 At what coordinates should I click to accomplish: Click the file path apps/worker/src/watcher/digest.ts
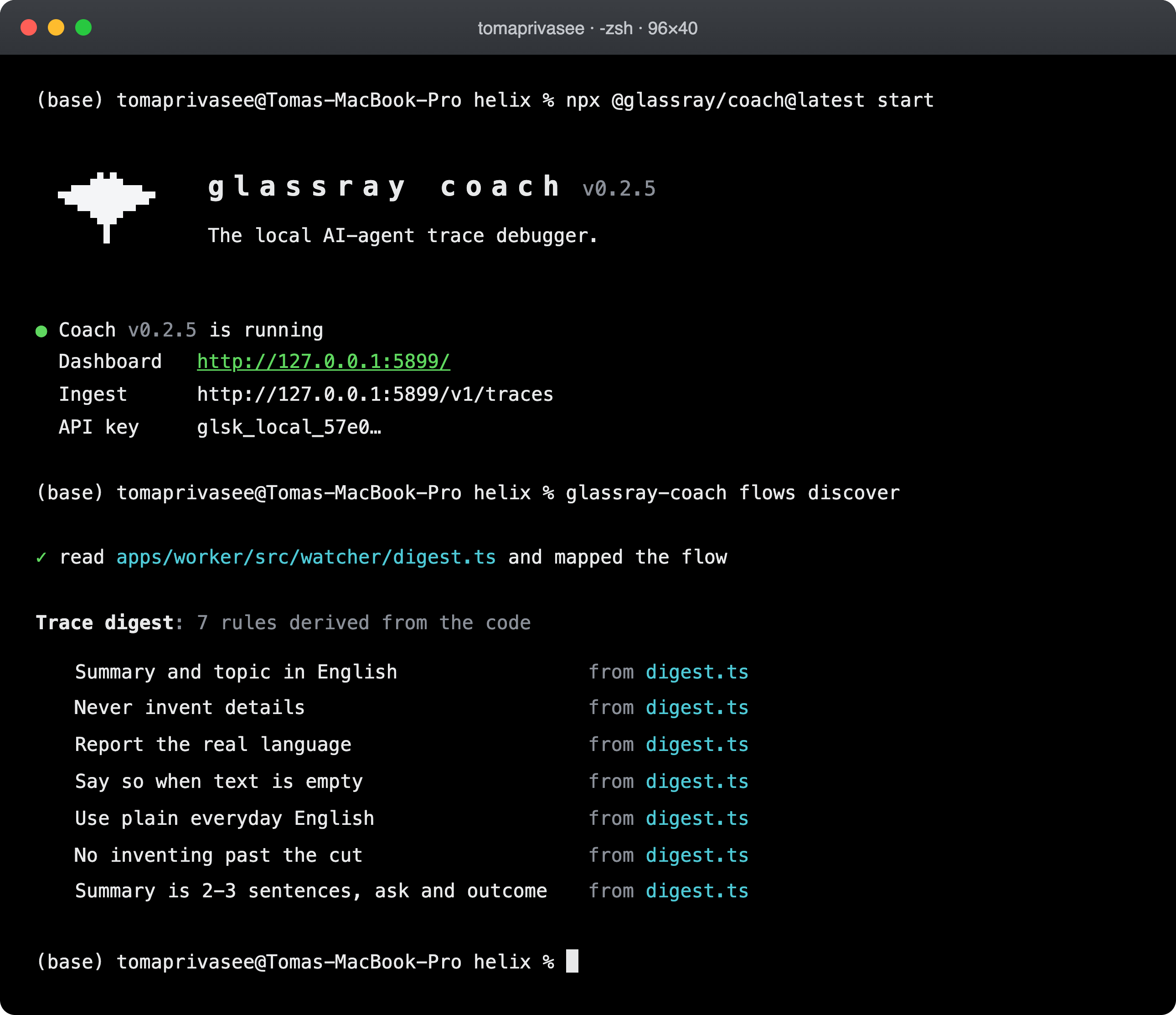[x=306, y=558]
